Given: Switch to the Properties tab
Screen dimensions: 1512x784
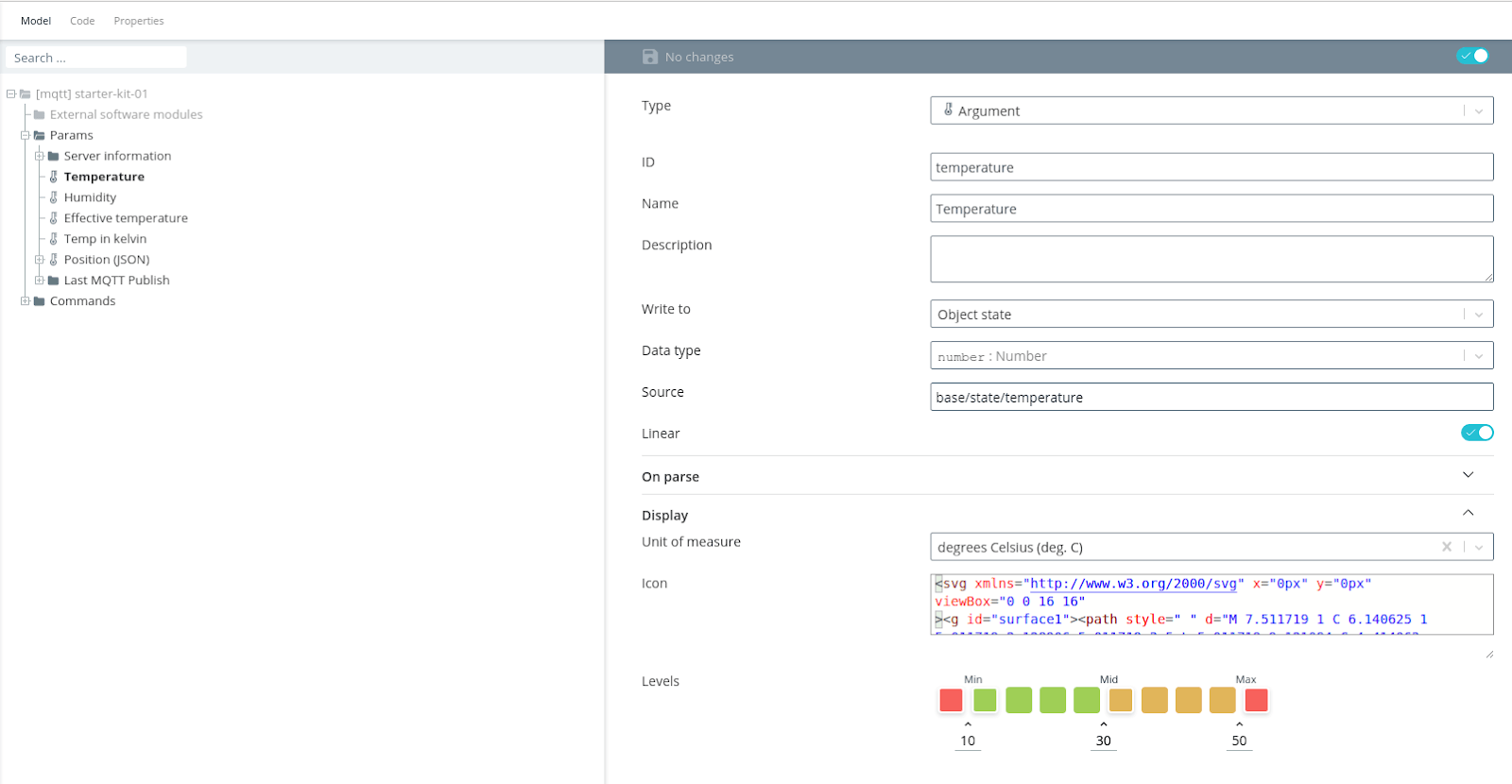Looking at the screenshot, I should point(139,21).
